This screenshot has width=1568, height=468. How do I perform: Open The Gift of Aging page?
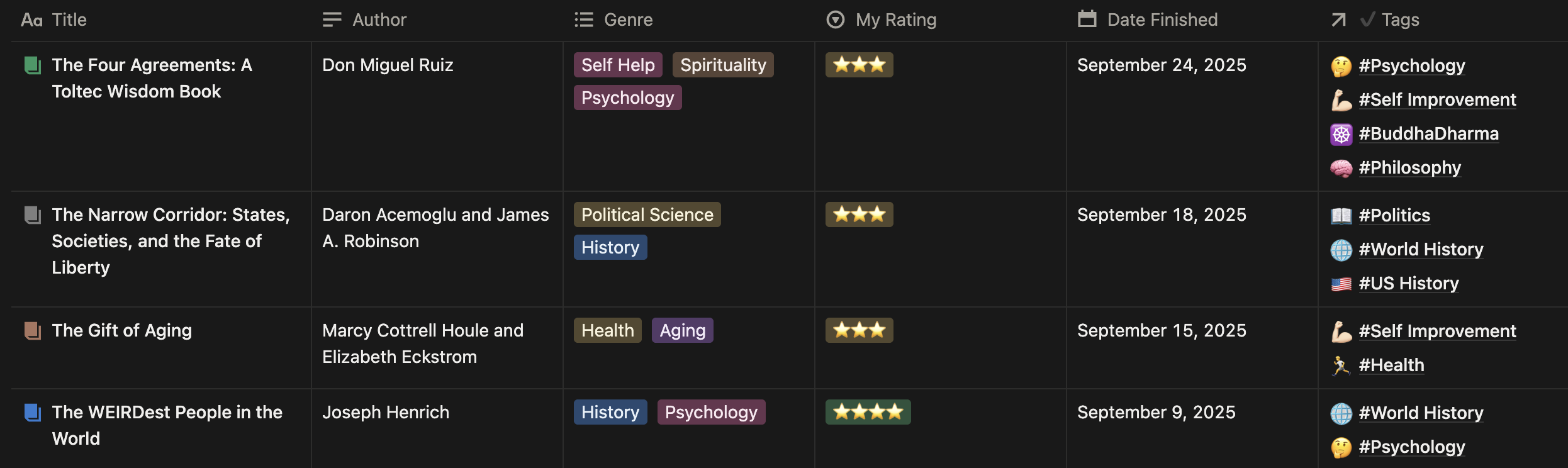121,331
